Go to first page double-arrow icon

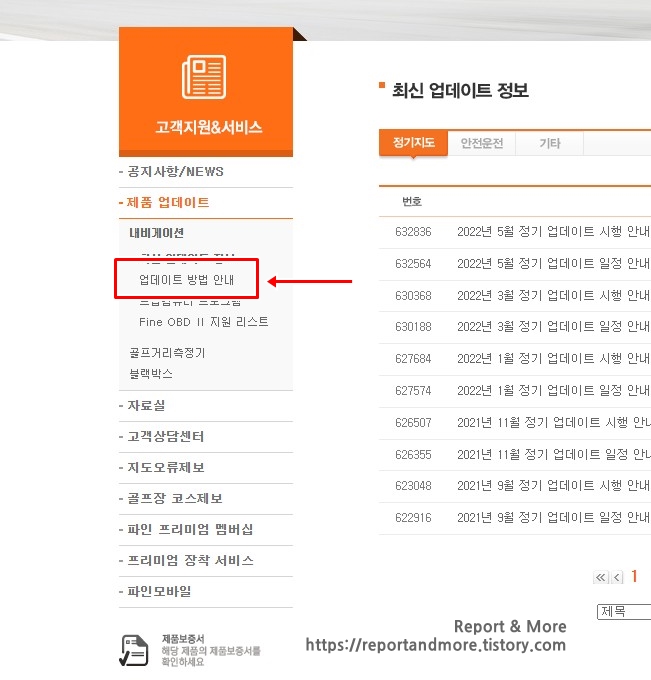[601, 577]
